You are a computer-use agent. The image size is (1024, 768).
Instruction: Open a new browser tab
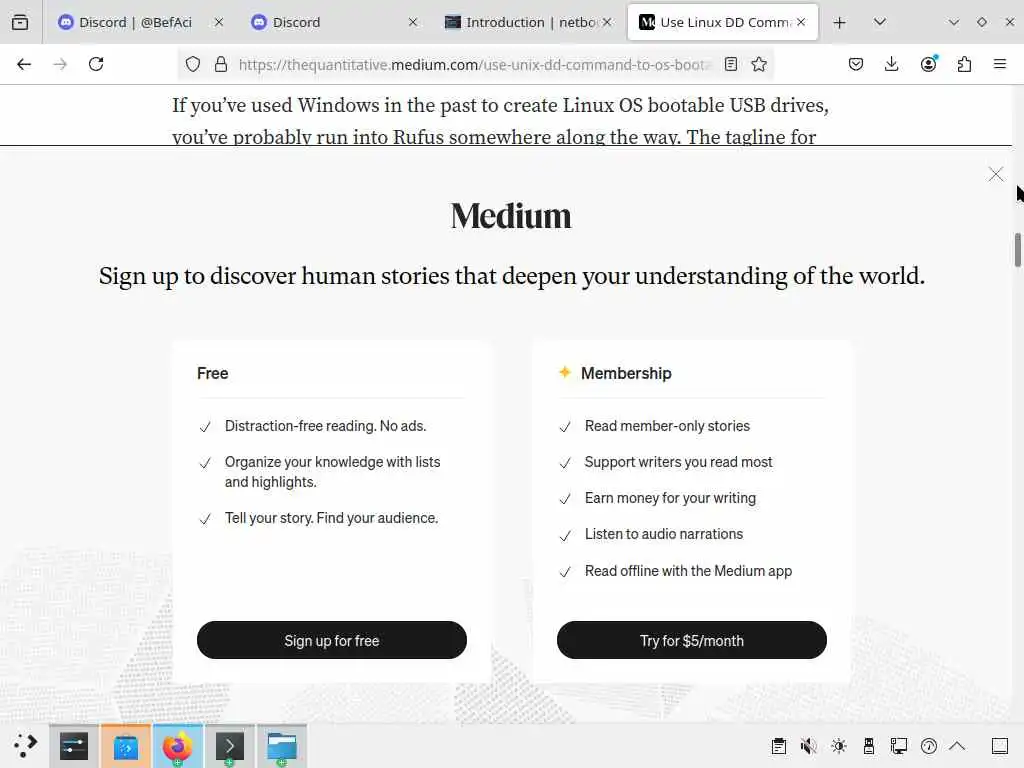click(x=840, y=22)
